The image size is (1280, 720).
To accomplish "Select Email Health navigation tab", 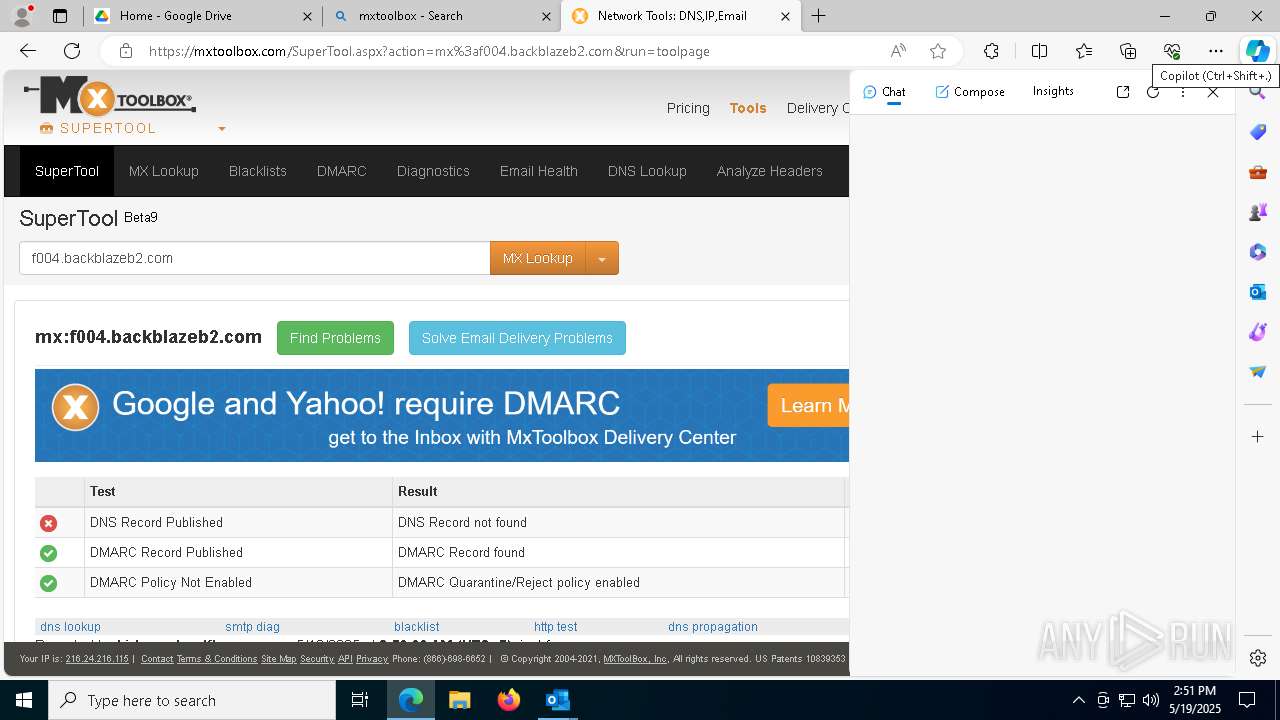I will point(539,171).
